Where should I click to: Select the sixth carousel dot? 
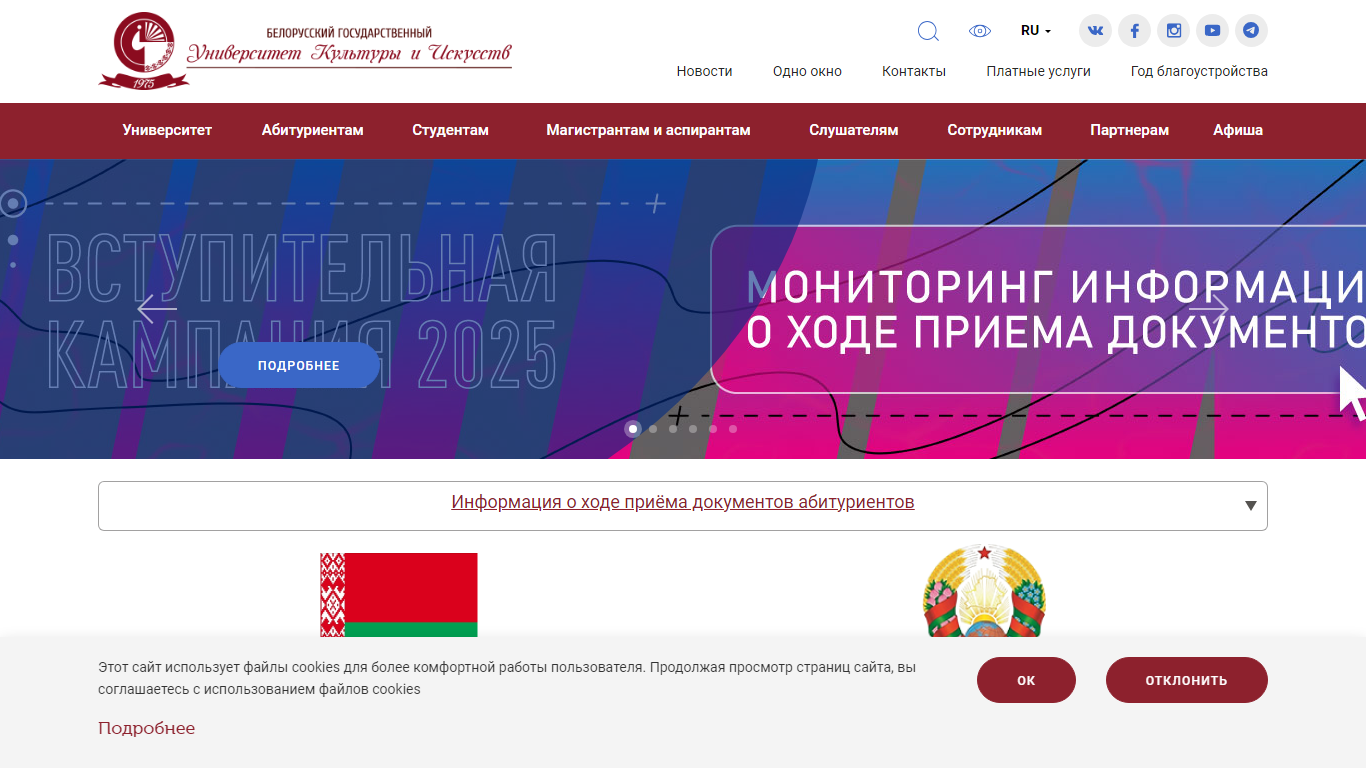(733, 428)
